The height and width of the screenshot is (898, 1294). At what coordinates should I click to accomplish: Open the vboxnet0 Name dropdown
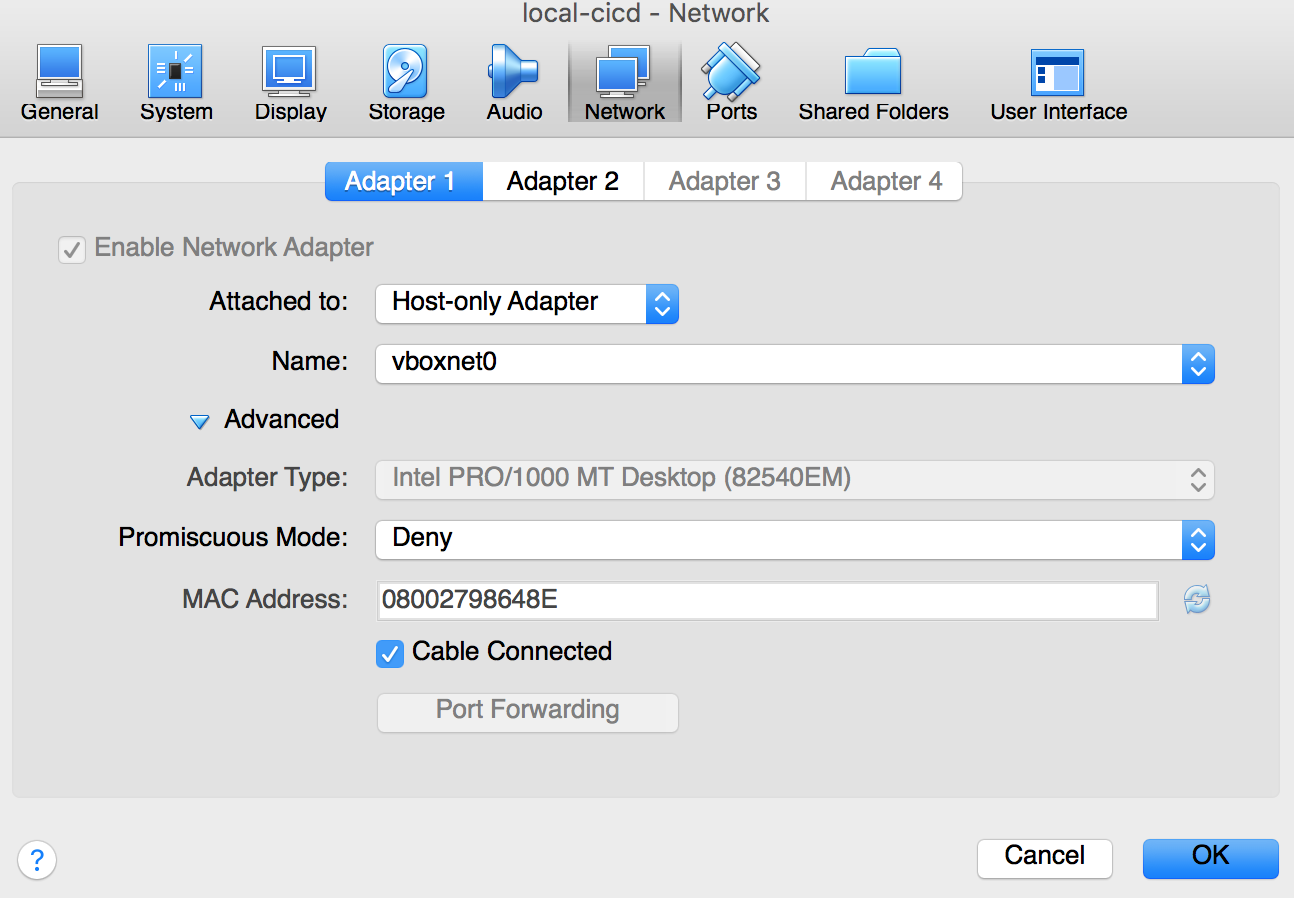tap(795, 364)
